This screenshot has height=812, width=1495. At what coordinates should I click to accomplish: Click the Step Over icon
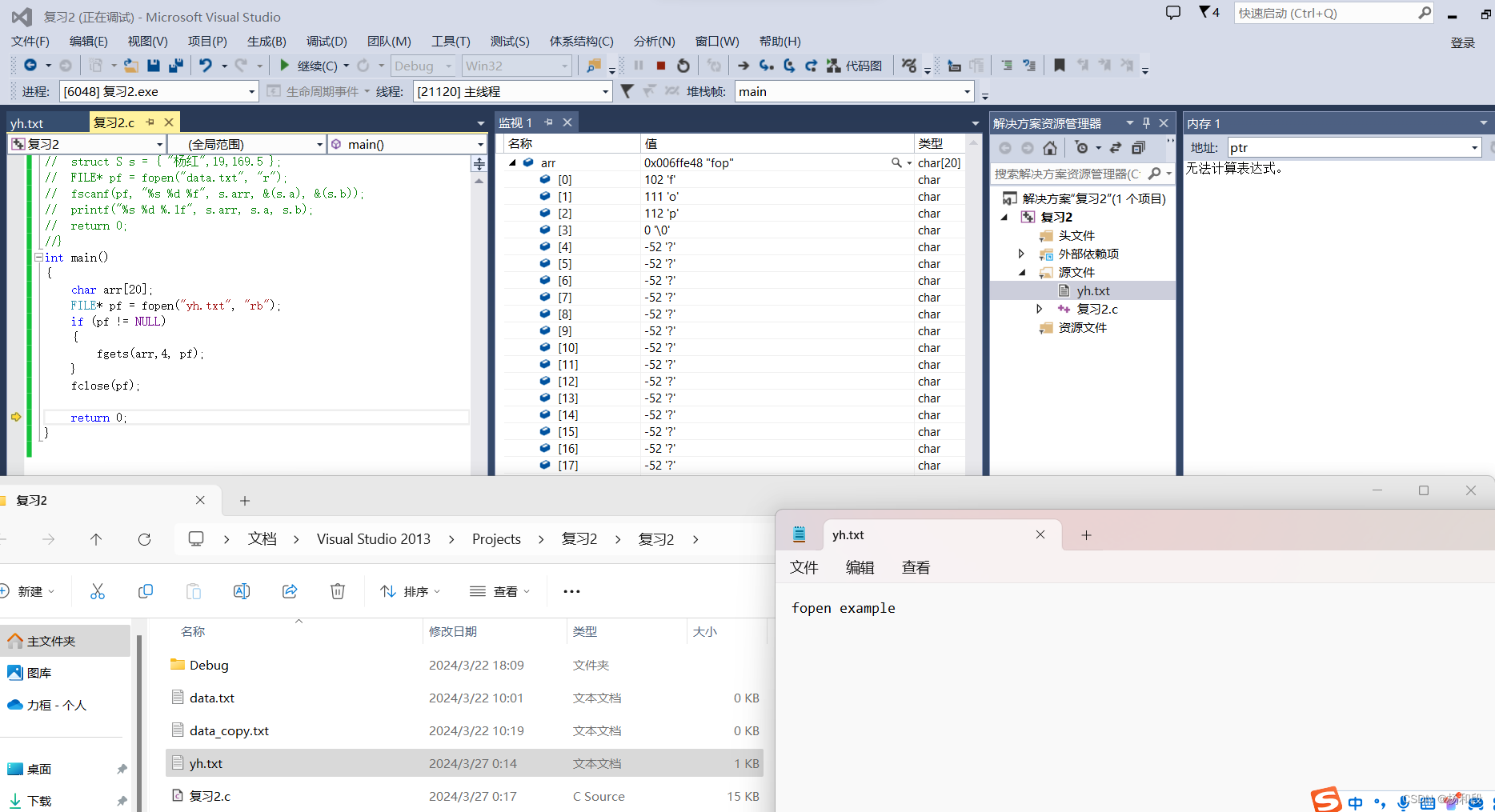click(789, 66)
